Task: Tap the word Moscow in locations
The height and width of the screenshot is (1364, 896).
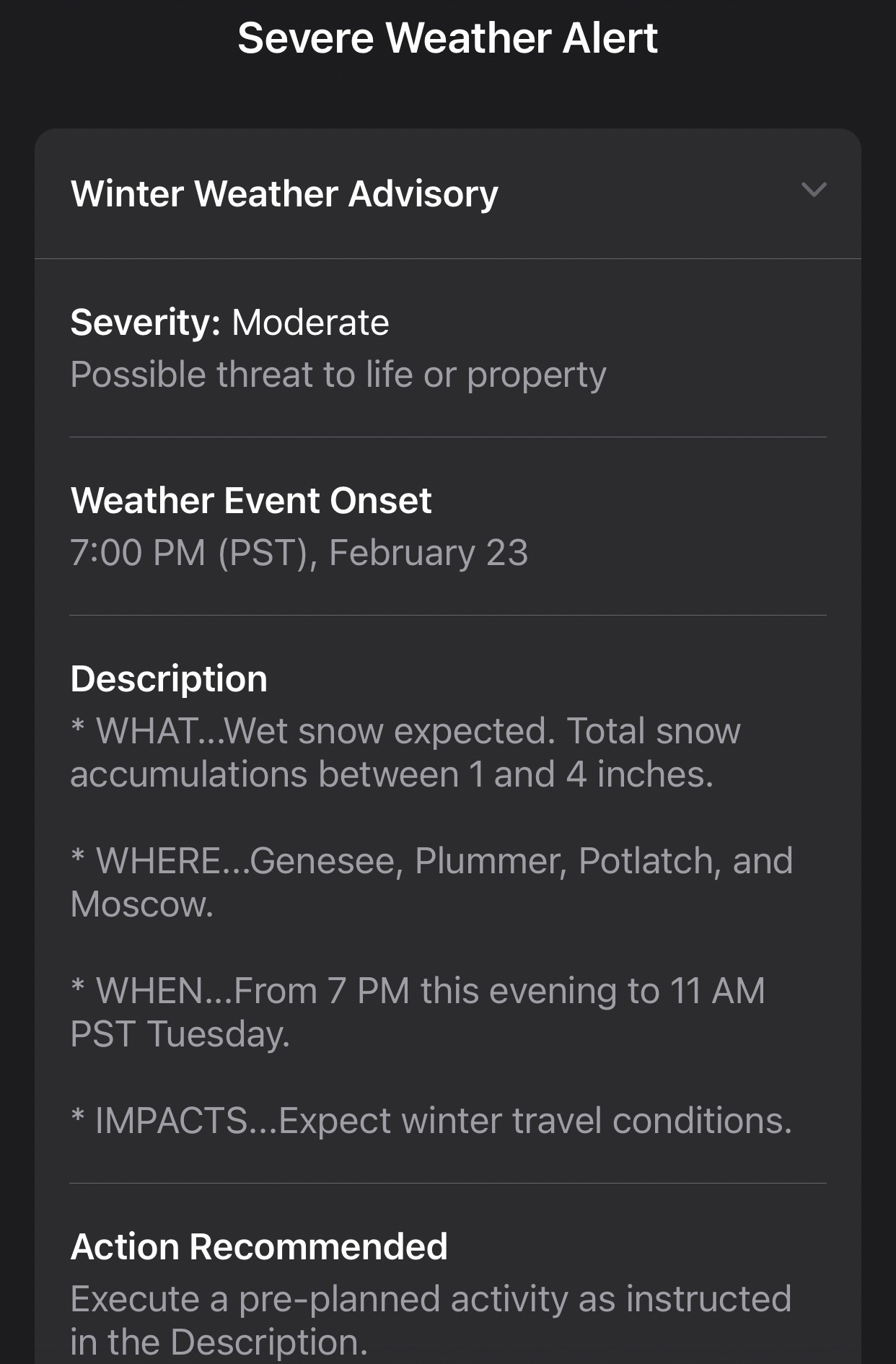Action: [141, 904]
